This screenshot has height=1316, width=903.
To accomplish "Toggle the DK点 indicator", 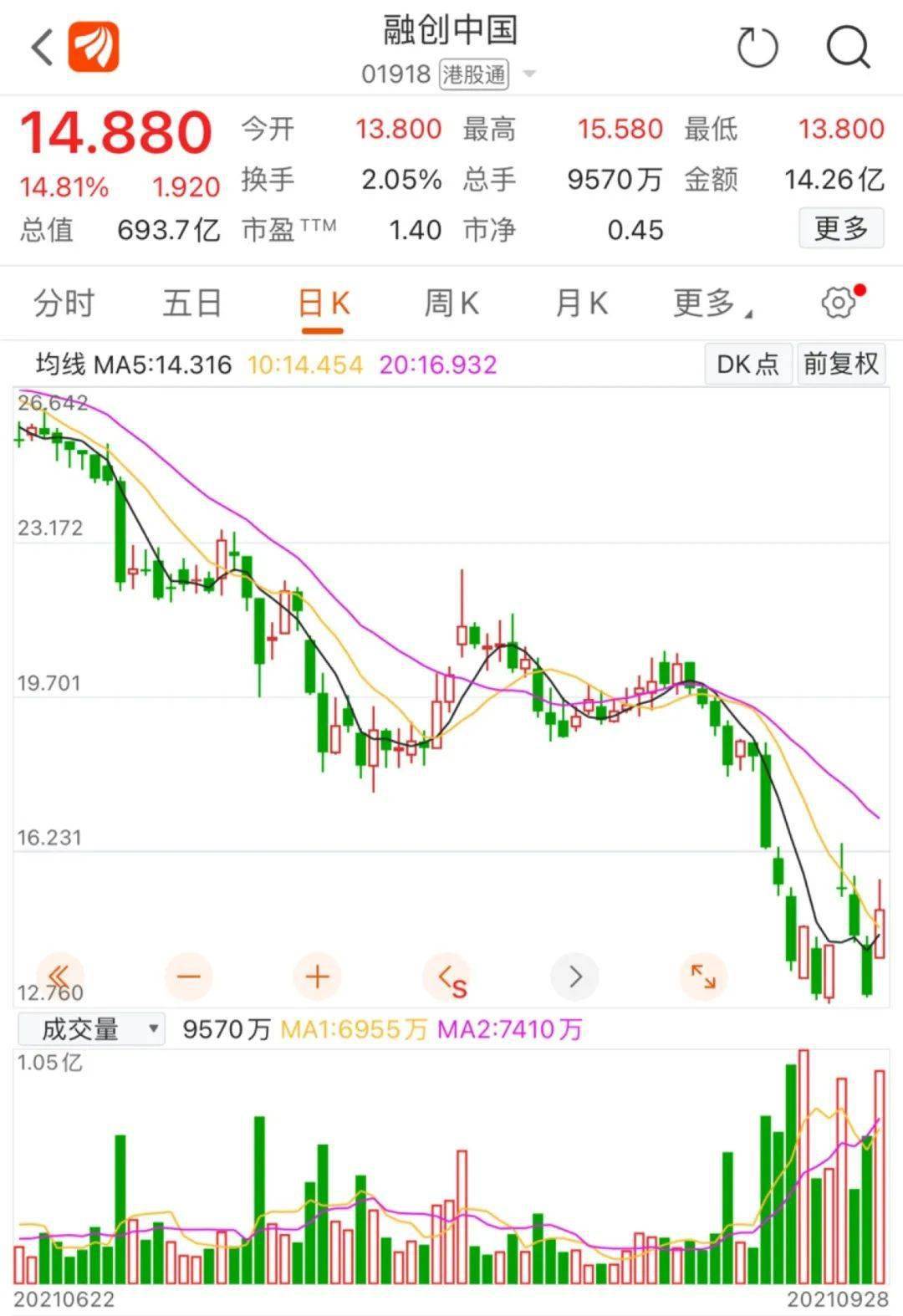I will [747, 364].
